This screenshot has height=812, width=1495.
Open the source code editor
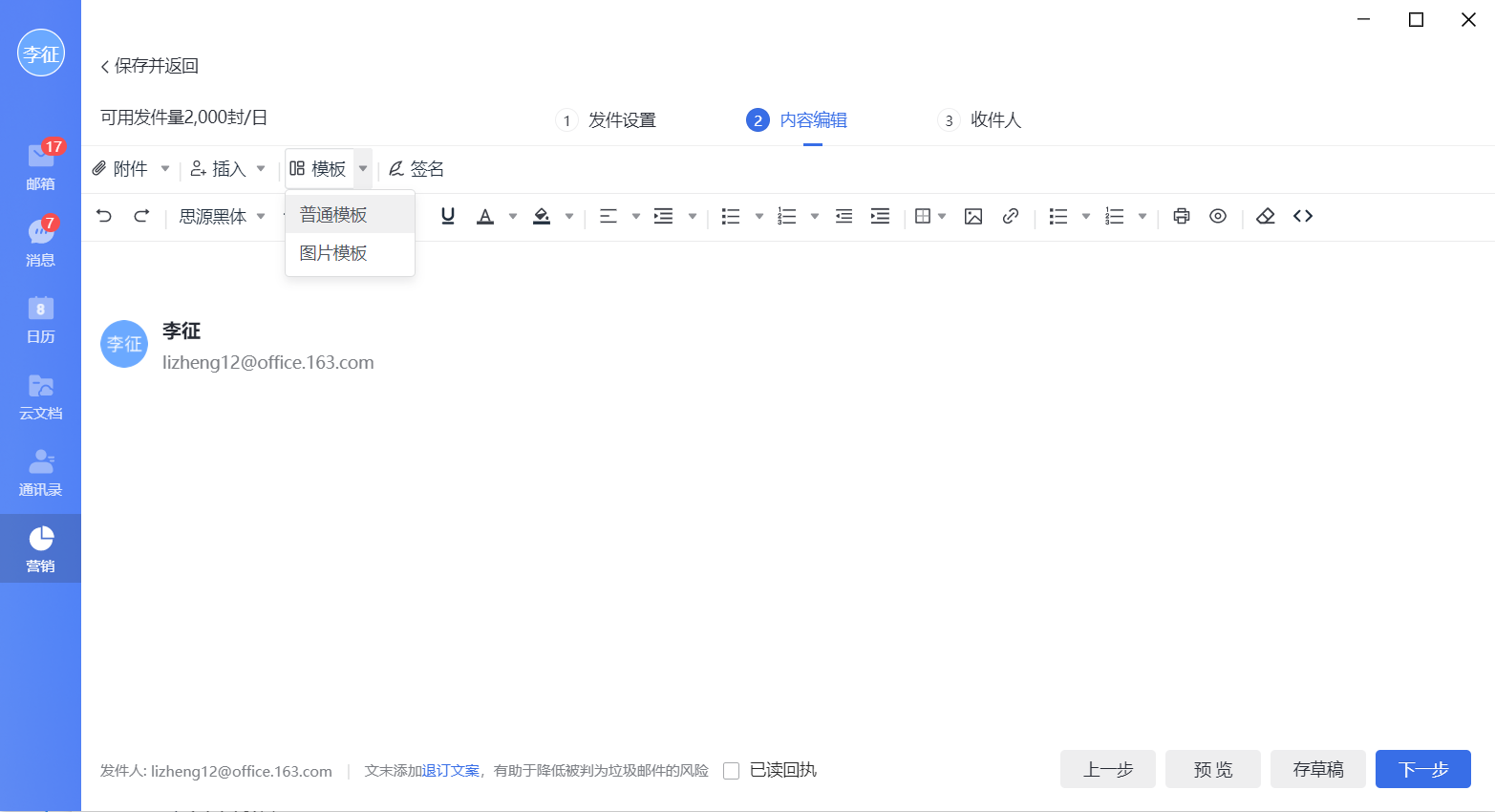[1303, 216]
